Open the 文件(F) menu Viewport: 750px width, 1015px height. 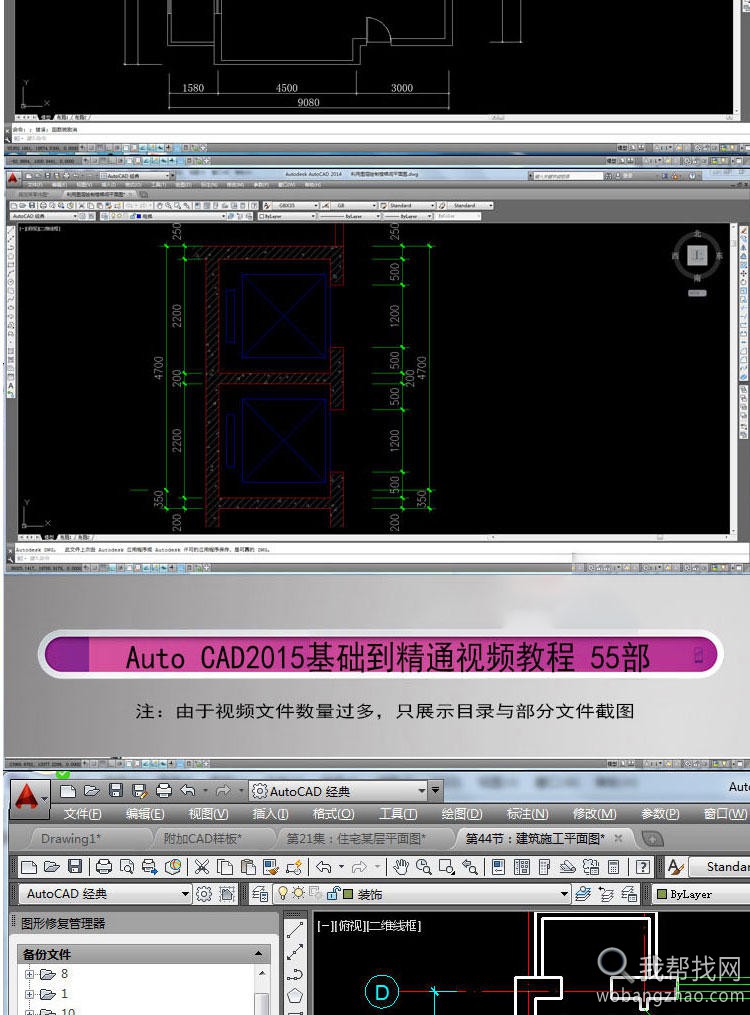[x=82, y=814]
